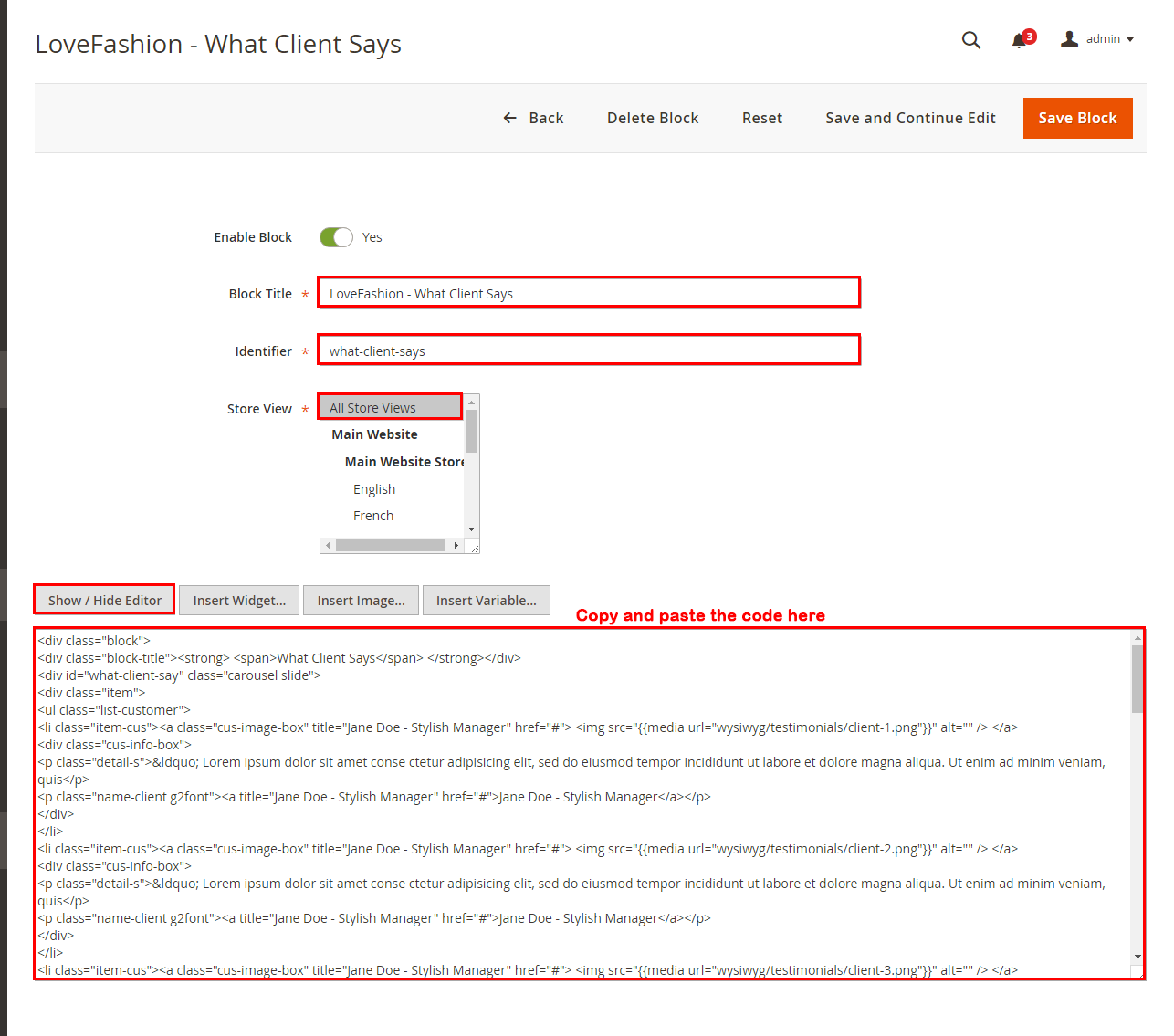Viewport: 1174px width, 1036px height.
Task: Click Store View horizontal scroll left arrow
Action: 328,545
